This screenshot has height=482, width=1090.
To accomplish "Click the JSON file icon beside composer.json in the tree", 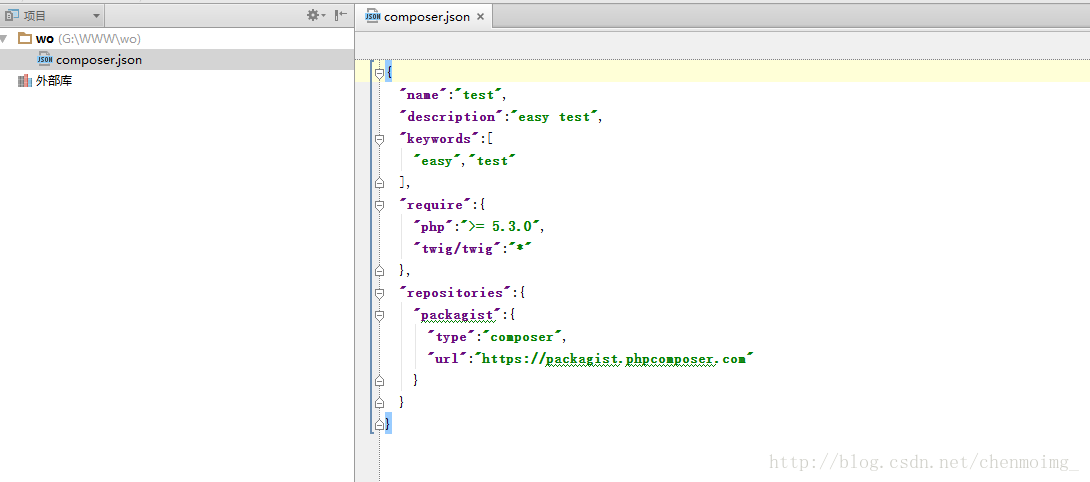I will pos(45,59).
